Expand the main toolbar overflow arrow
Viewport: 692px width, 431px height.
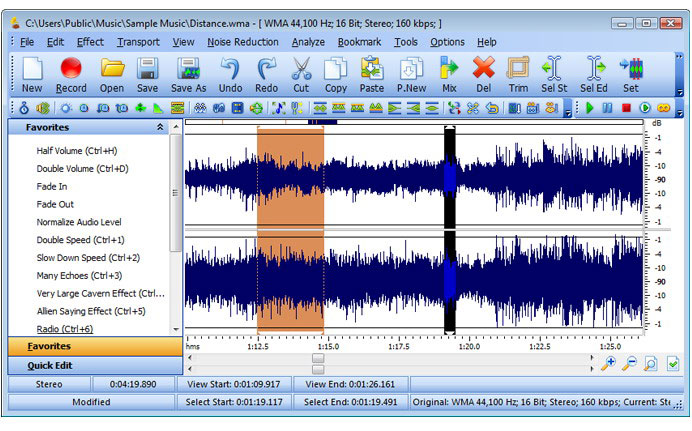click(680, 92)
